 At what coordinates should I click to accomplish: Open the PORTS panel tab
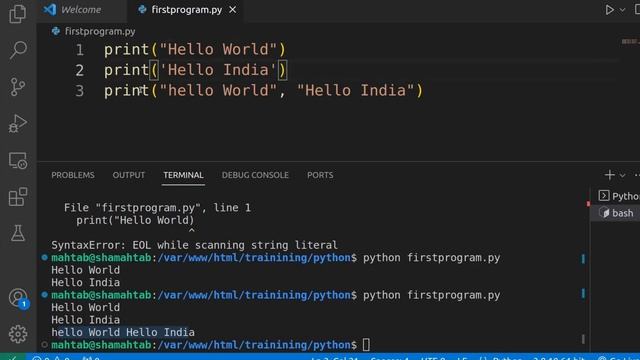point(320,175)
